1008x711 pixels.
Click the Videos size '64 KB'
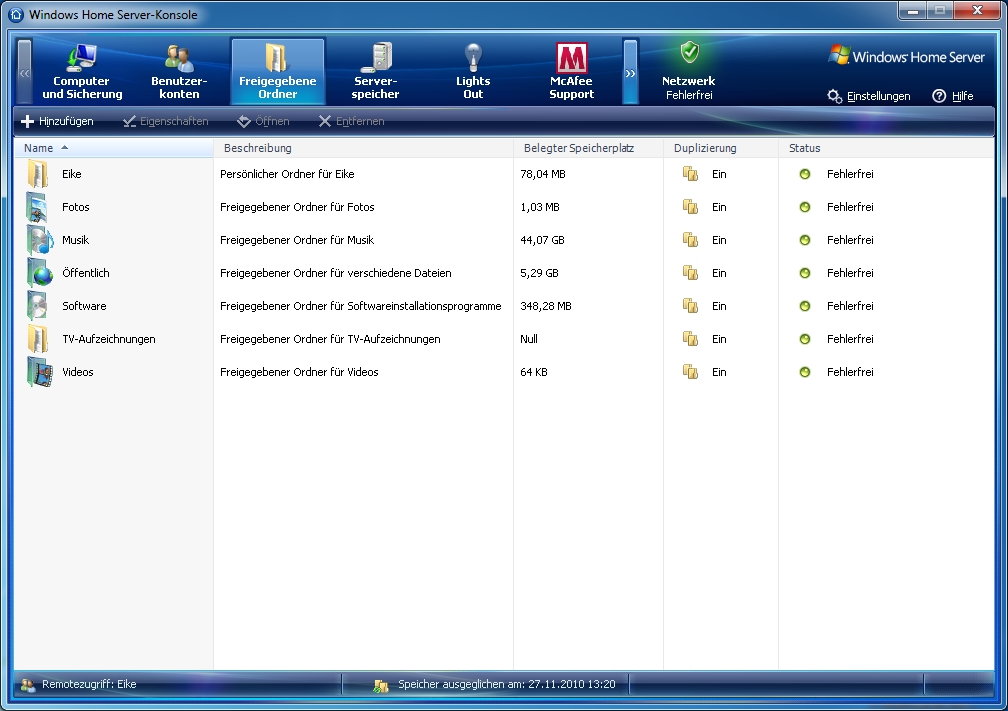[534, 372]
